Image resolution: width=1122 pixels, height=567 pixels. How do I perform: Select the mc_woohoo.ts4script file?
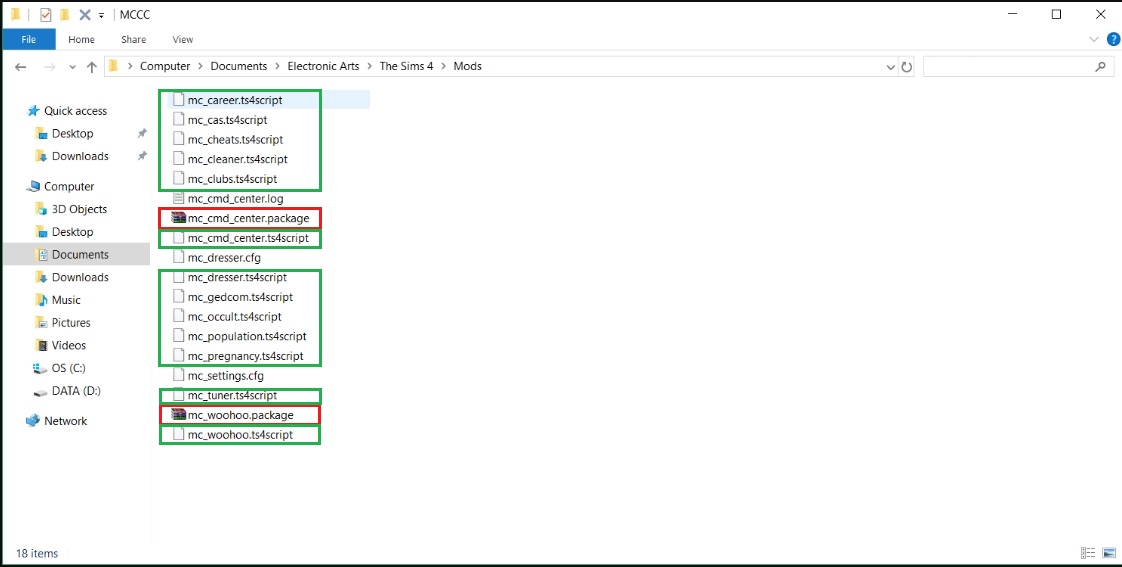pos(240,435)
